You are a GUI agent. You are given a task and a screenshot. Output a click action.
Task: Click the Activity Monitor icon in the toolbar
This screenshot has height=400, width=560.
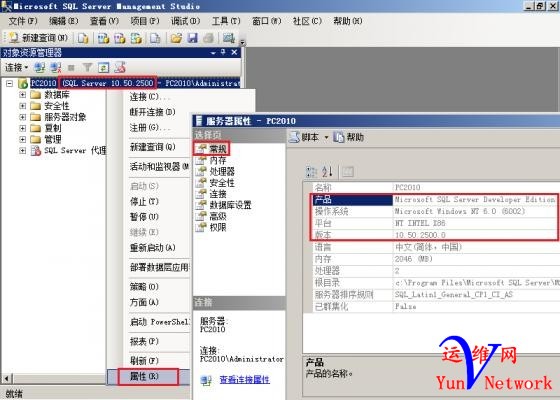click(x=229, y=38)
